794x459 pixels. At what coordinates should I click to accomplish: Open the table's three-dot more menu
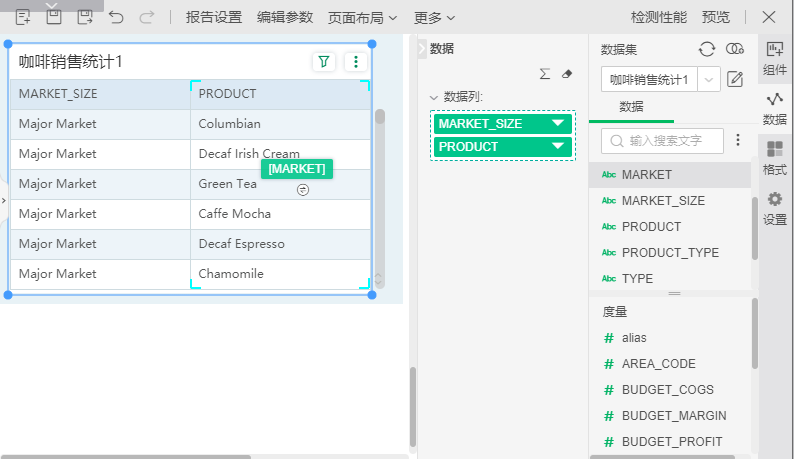(x=355, y=62)
